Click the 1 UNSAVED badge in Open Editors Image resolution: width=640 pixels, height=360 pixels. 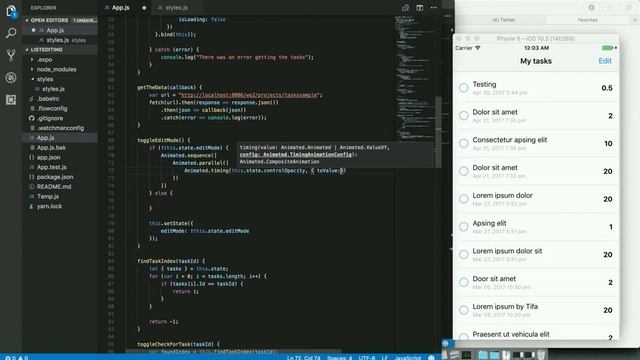click(84, 20)
